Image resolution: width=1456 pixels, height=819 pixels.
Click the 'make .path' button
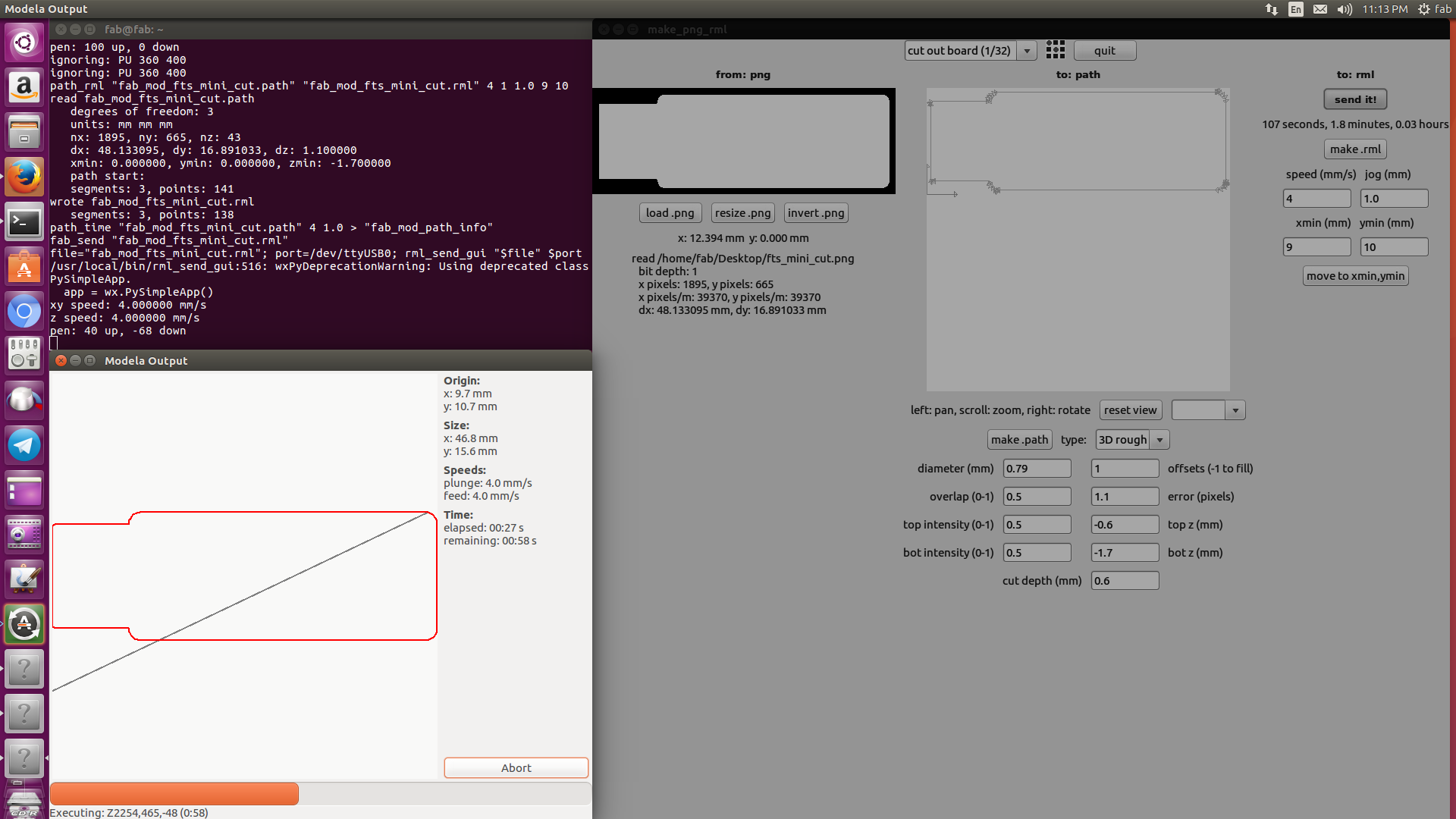[1019, 440]
